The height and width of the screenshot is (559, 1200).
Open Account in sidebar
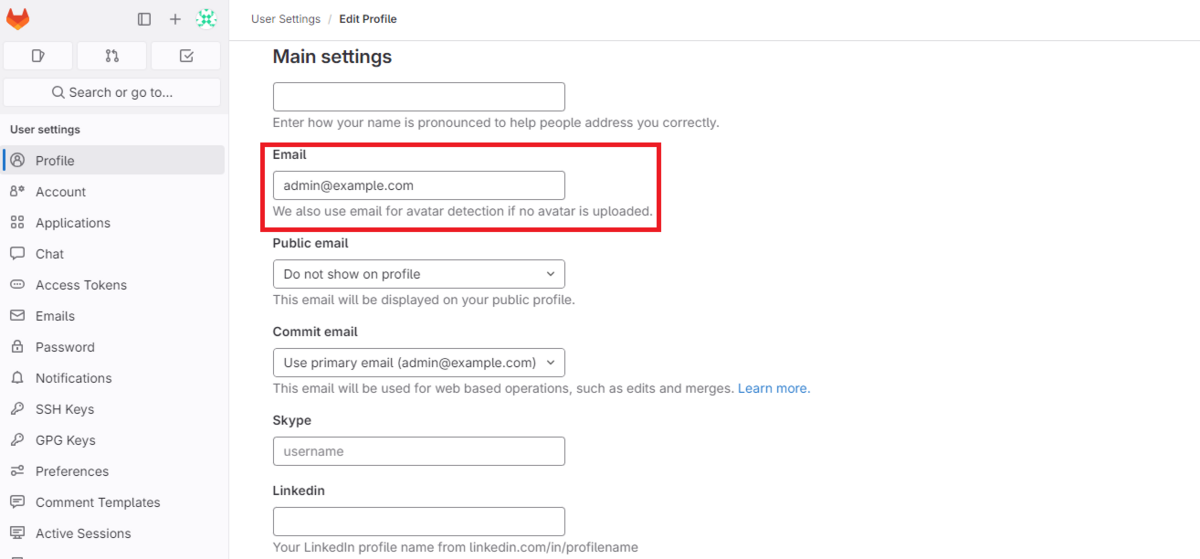[x=60, y=192]
